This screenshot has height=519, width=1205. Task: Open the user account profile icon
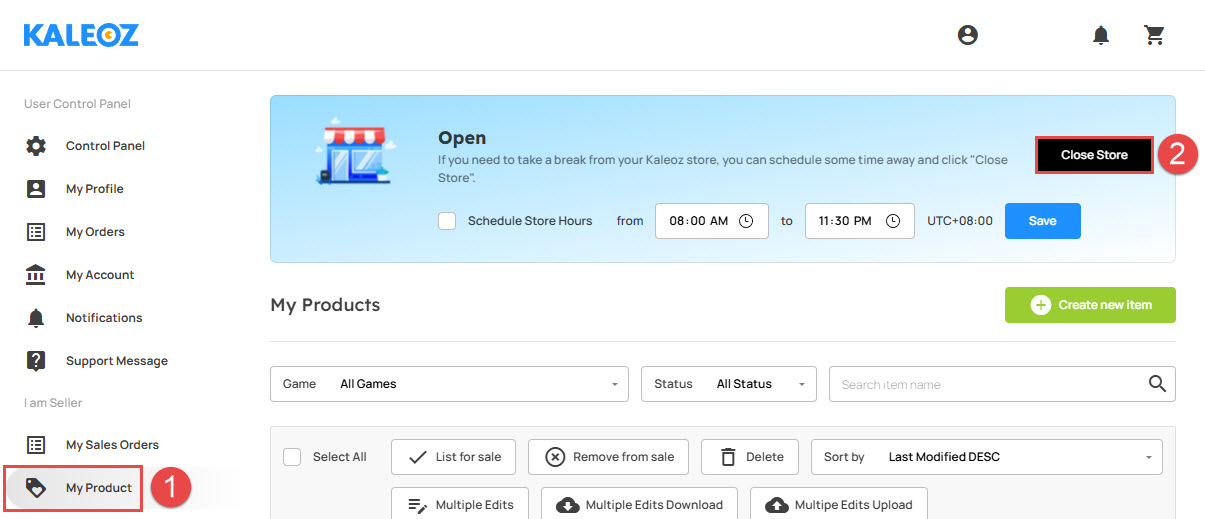(967, 35)
